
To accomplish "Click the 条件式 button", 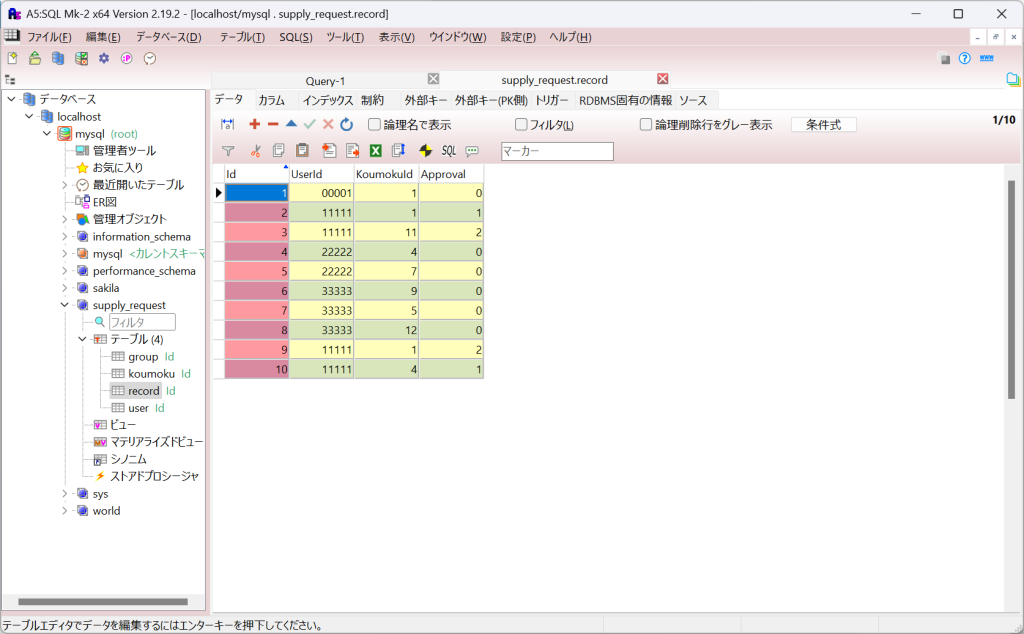I will (823, 125).
